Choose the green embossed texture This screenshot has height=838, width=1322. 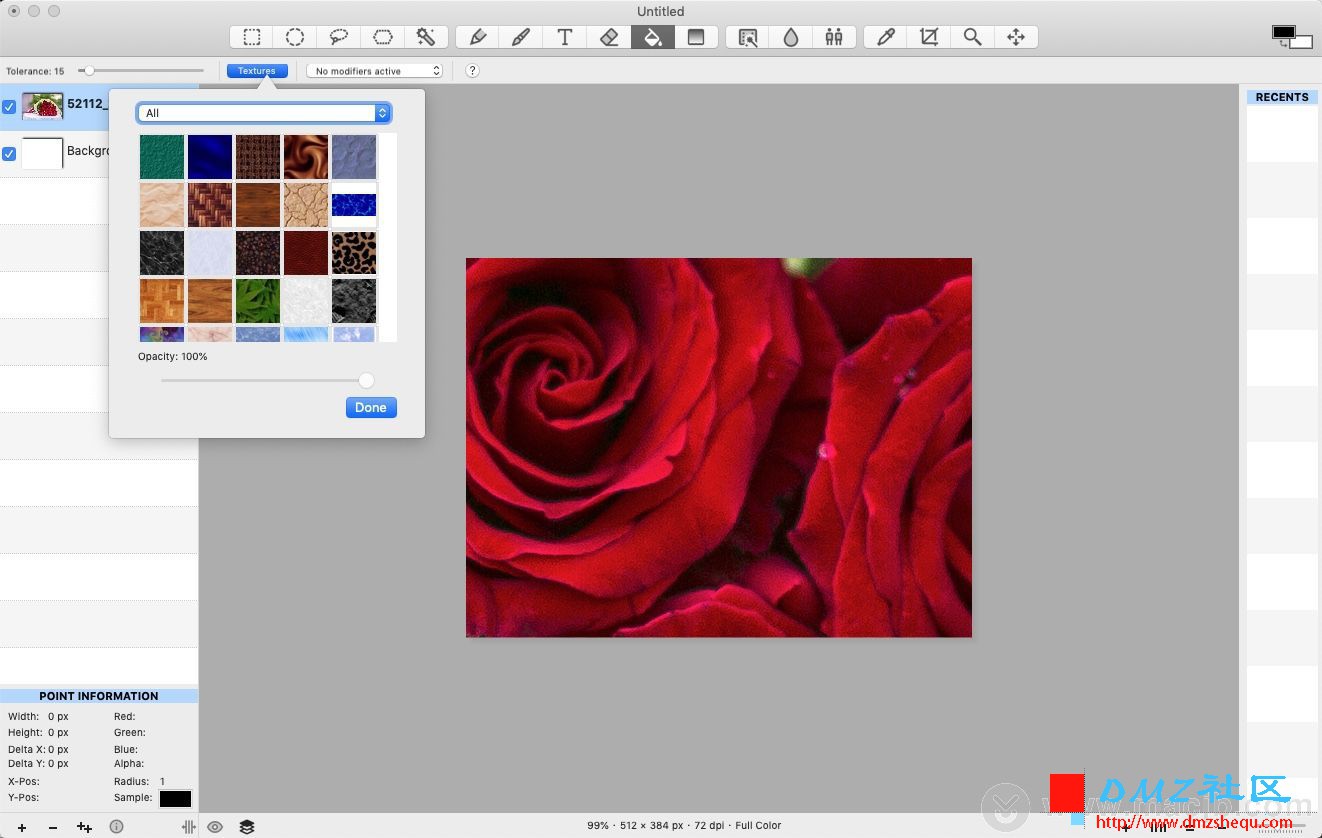click(x=162, y=157)
